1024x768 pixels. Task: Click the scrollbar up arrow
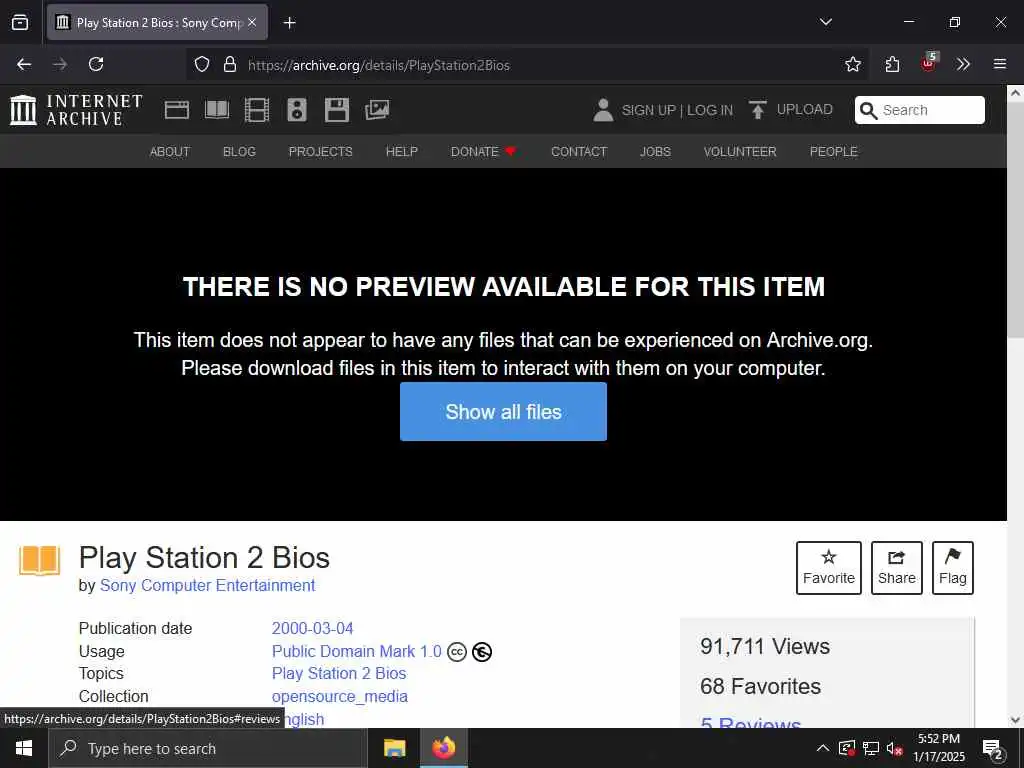coord(1015,93)
